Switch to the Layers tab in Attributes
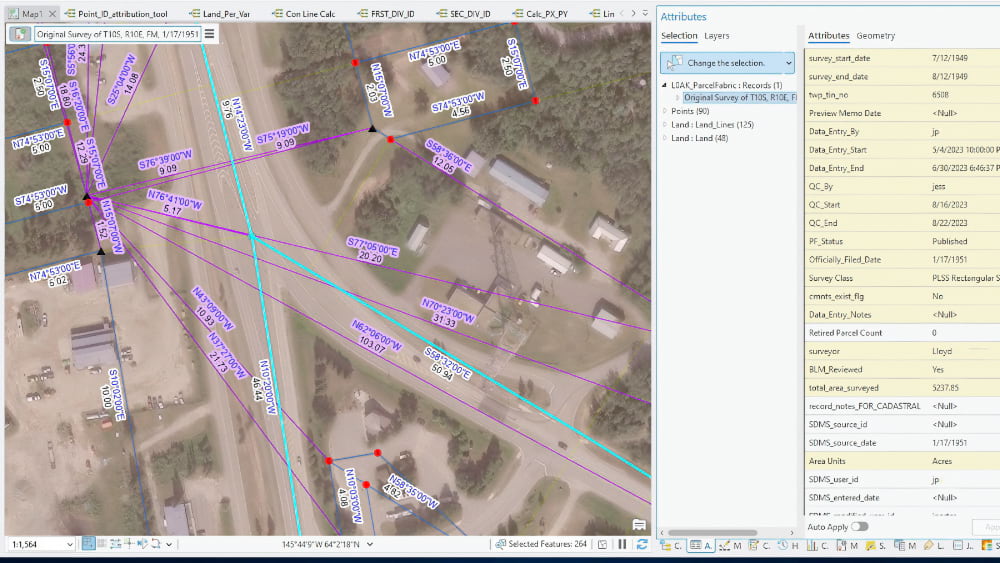The height and width of the screenshot is (563, 1000). pos(716,36)
